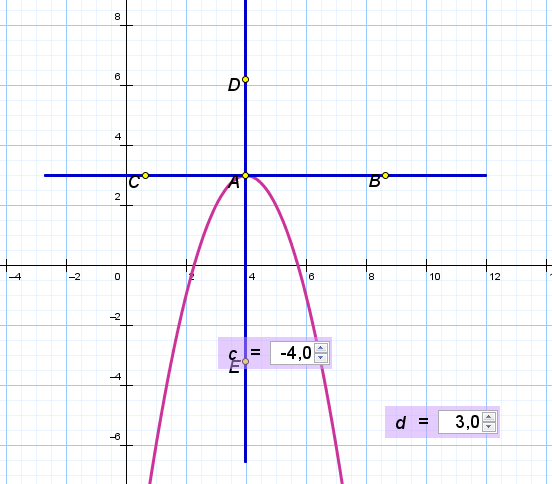
Task: Decrease the value of d with down arrow
Action: click(x=488, y=427)
